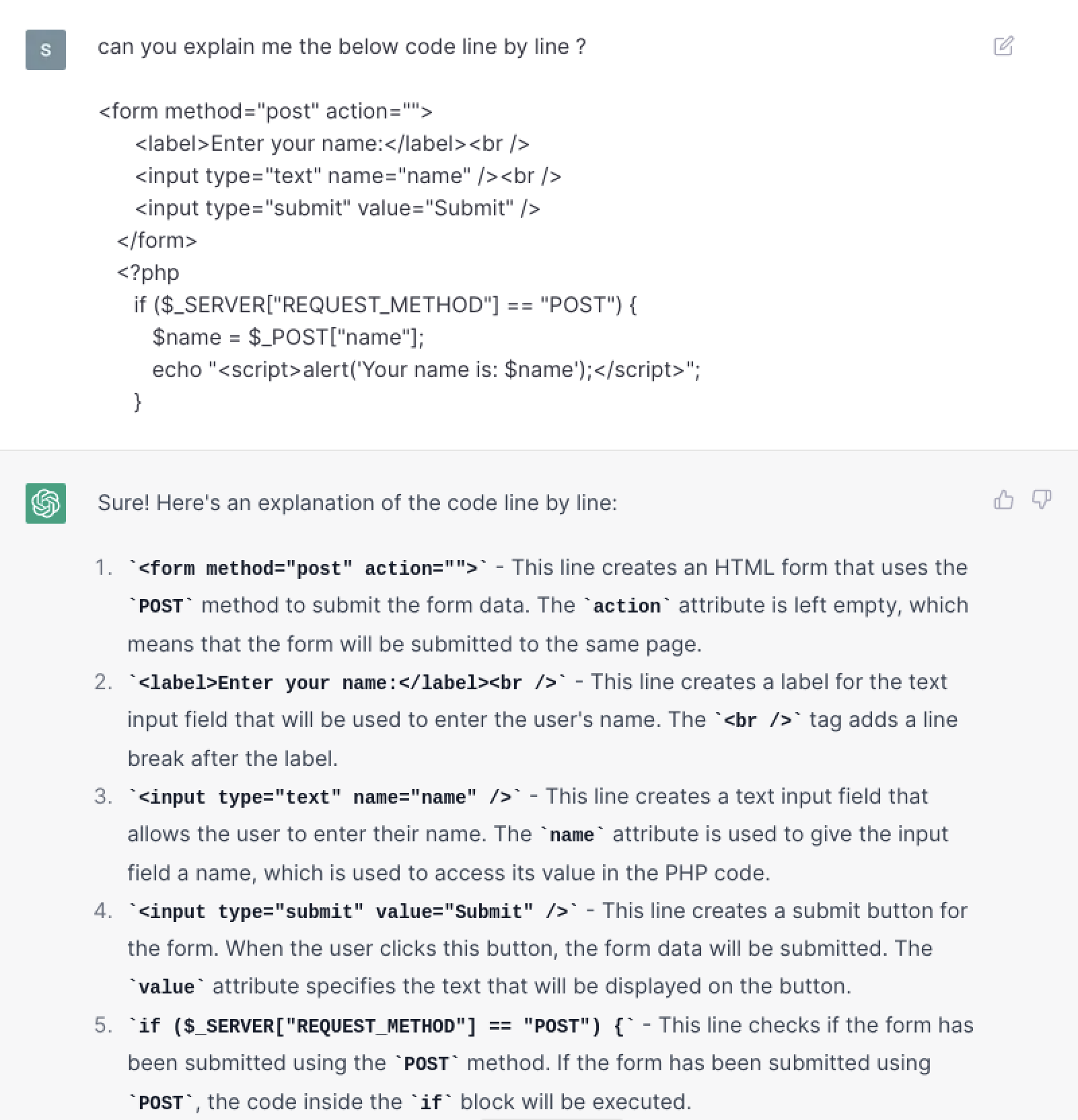Select list item 3 explaining the text input
The width and height of the screenshot is (1078, 1120).
pos(532,835)
